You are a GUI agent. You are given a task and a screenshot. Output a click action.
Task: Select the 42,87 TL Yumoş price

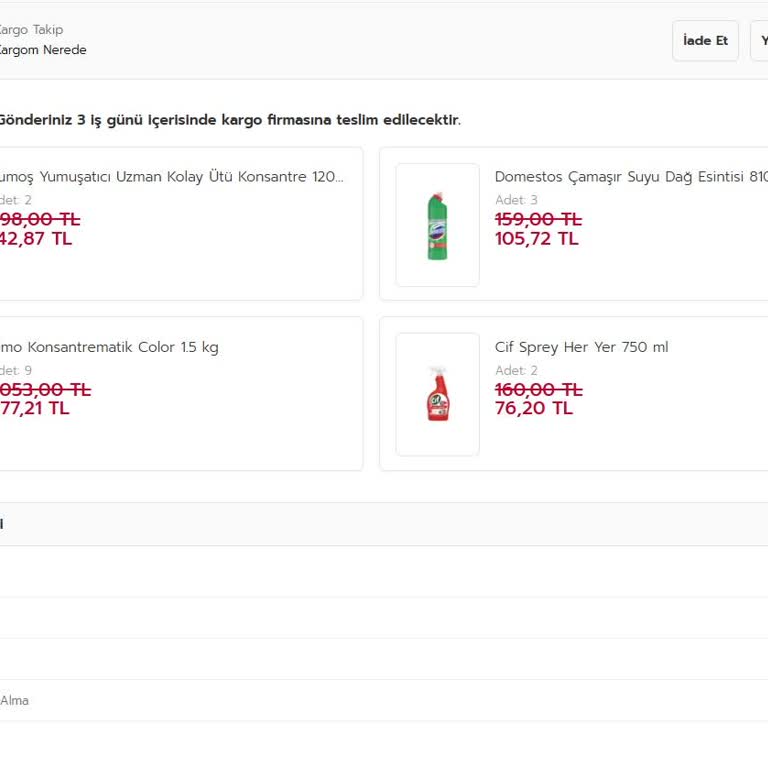pyautogui.click(x=36, y=239)
